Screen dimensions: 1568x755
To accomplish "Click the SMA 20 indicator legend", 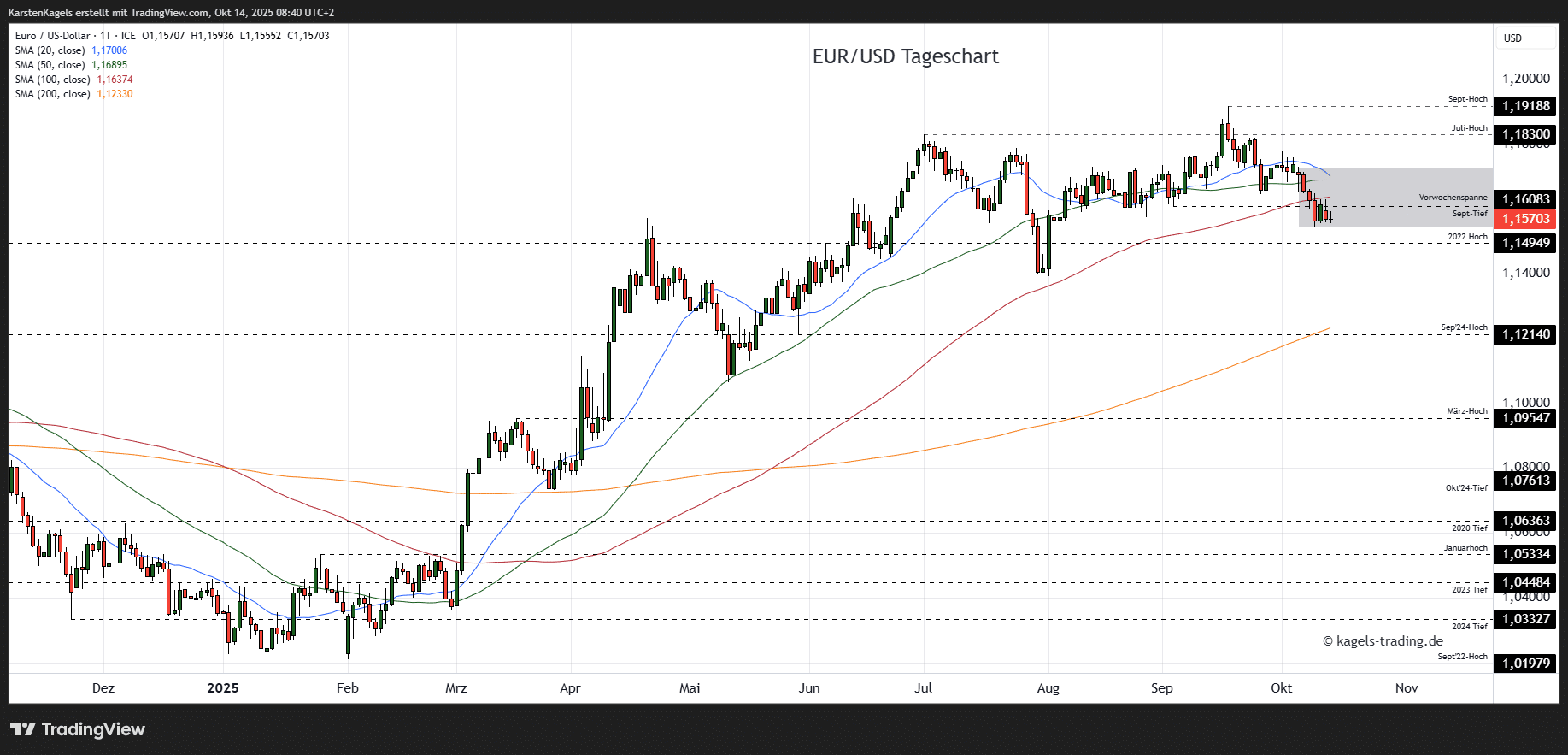I will tap(50, 50).
